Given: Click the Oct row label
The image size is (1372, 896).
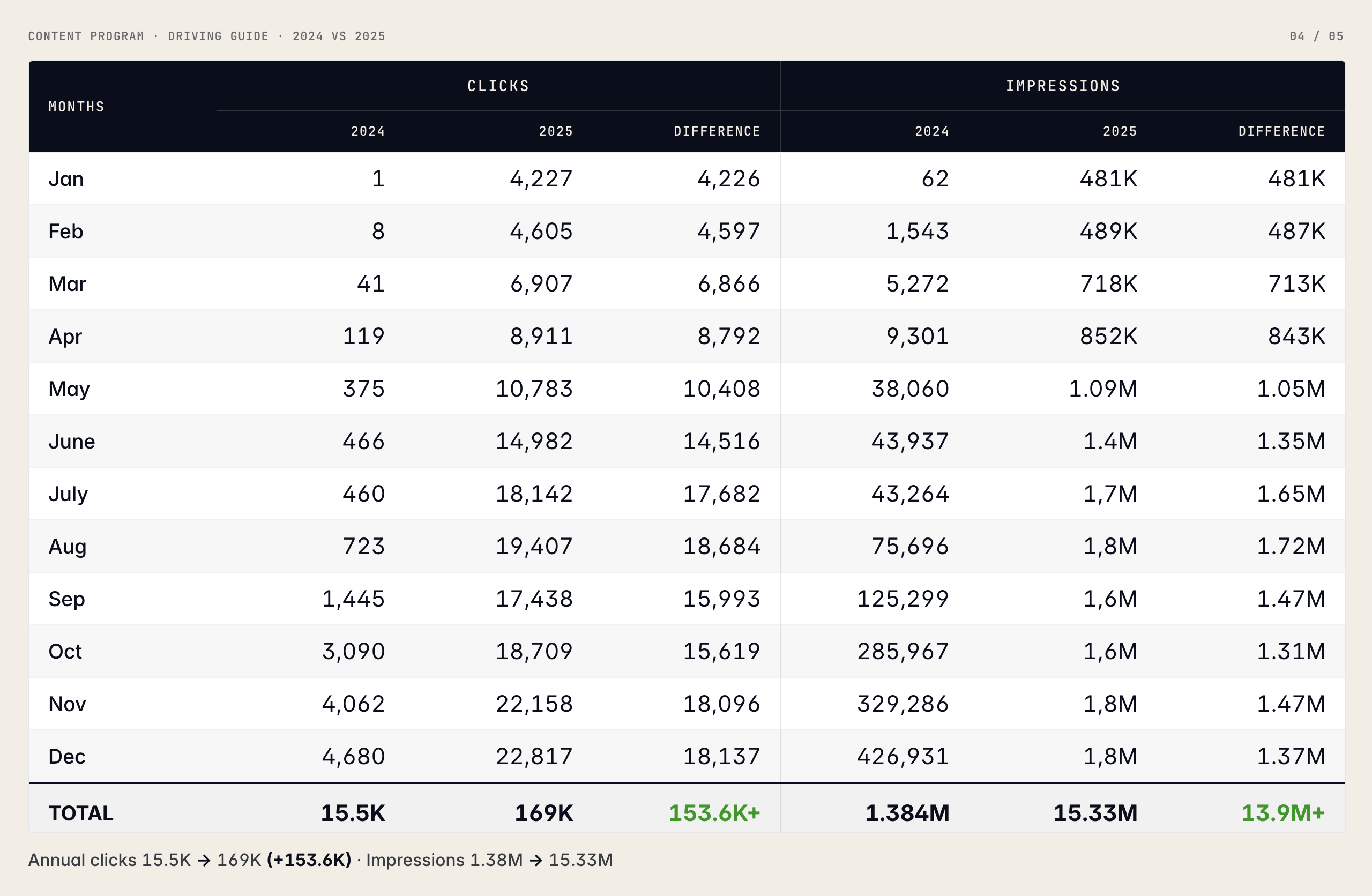Looking at the screenshot, I should (65, 651).
